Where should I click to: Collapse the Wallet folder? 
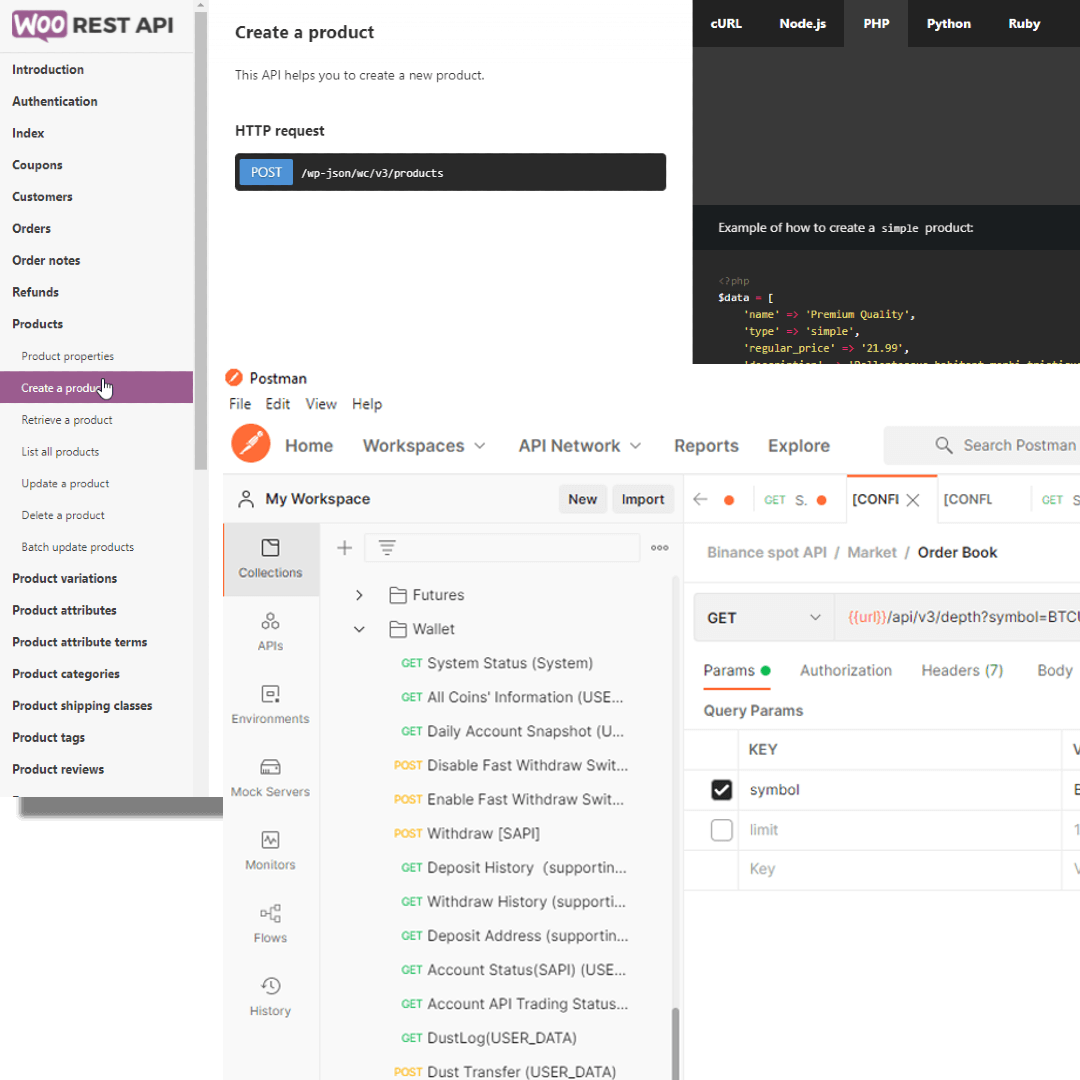359,629
